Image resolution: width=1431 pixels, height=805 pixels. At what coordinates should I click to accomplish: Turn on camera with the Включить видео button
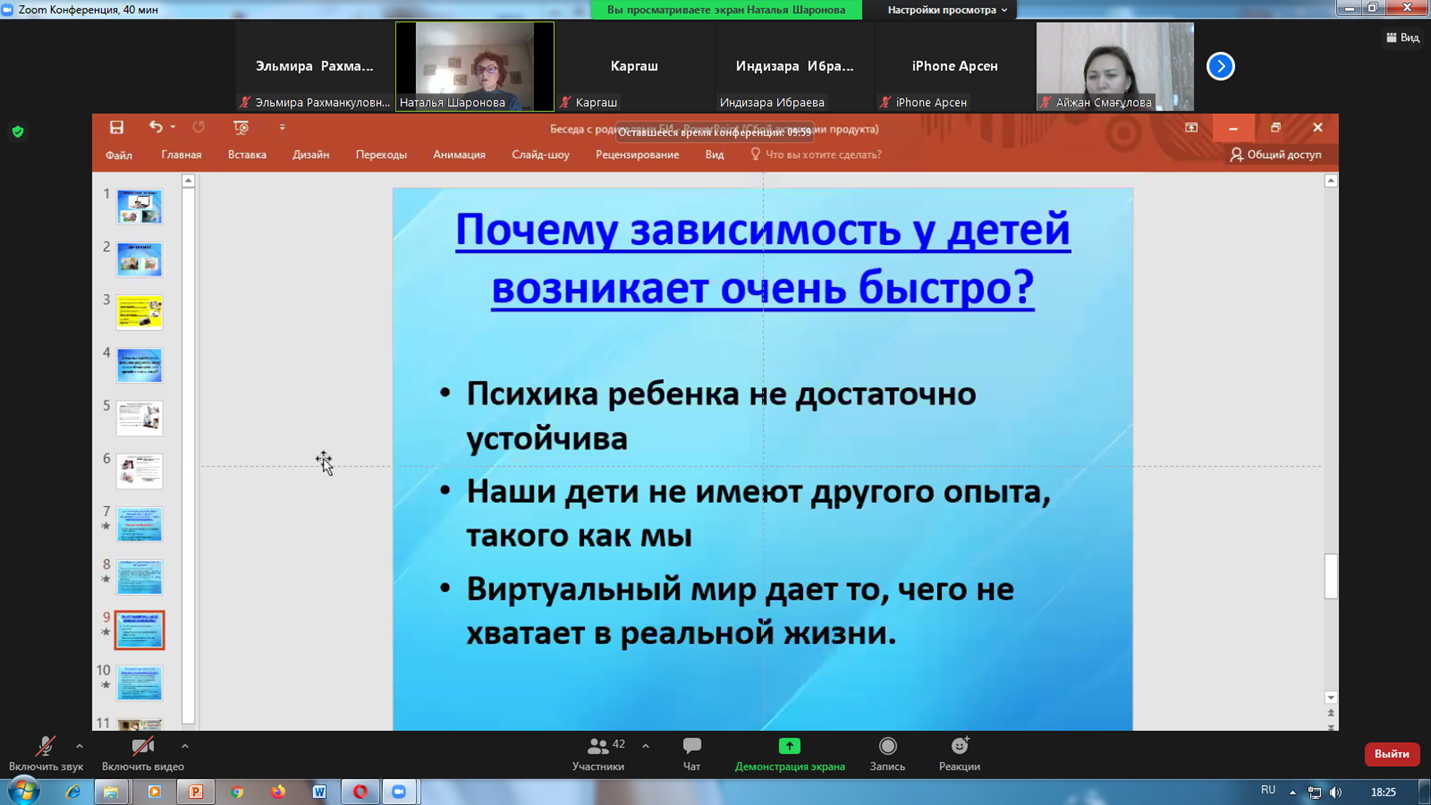point(143,754)
